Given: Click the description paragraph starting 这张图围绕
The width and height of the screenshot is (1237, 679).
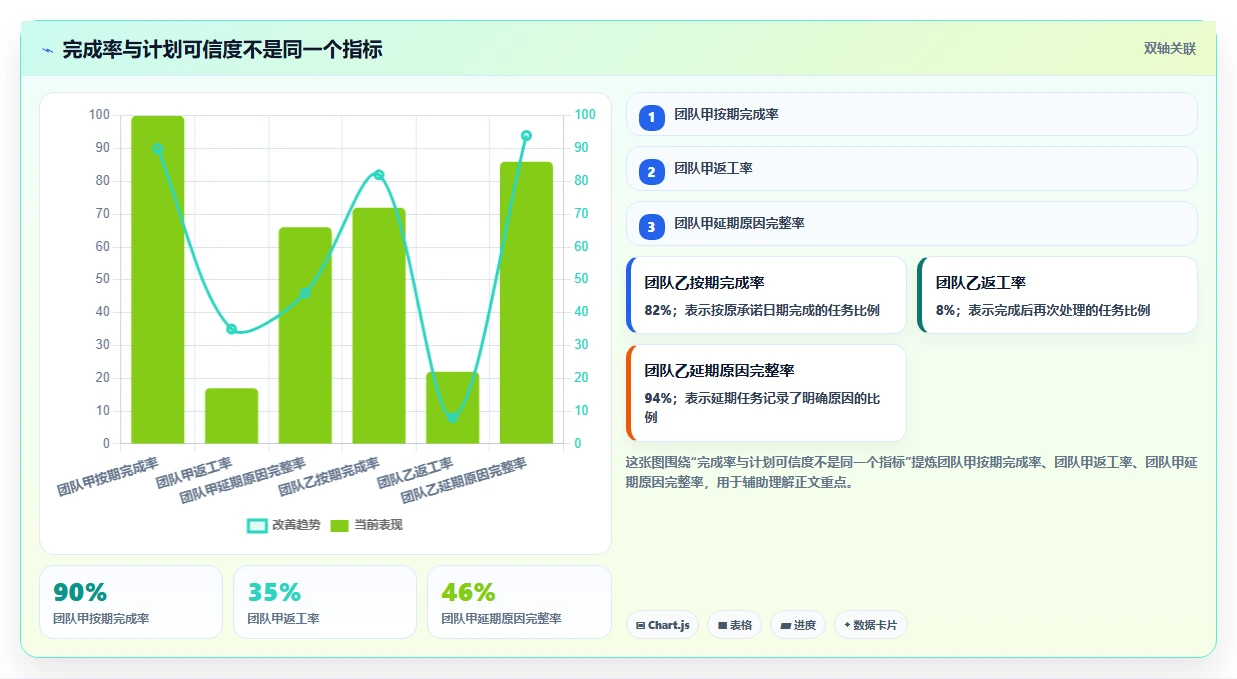Looking at the screenshot, I should click(911, 472).
